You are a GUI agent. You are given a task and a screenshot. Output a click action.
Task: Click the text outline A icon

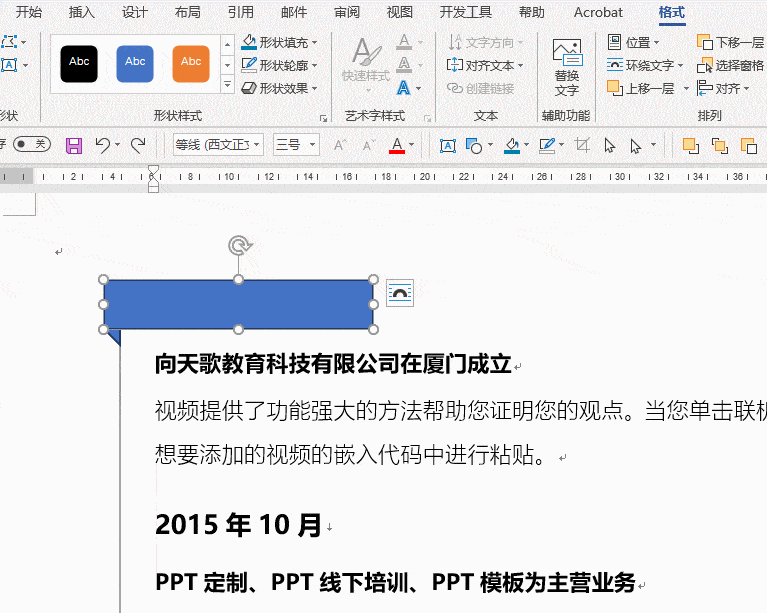tap(404, 65)
